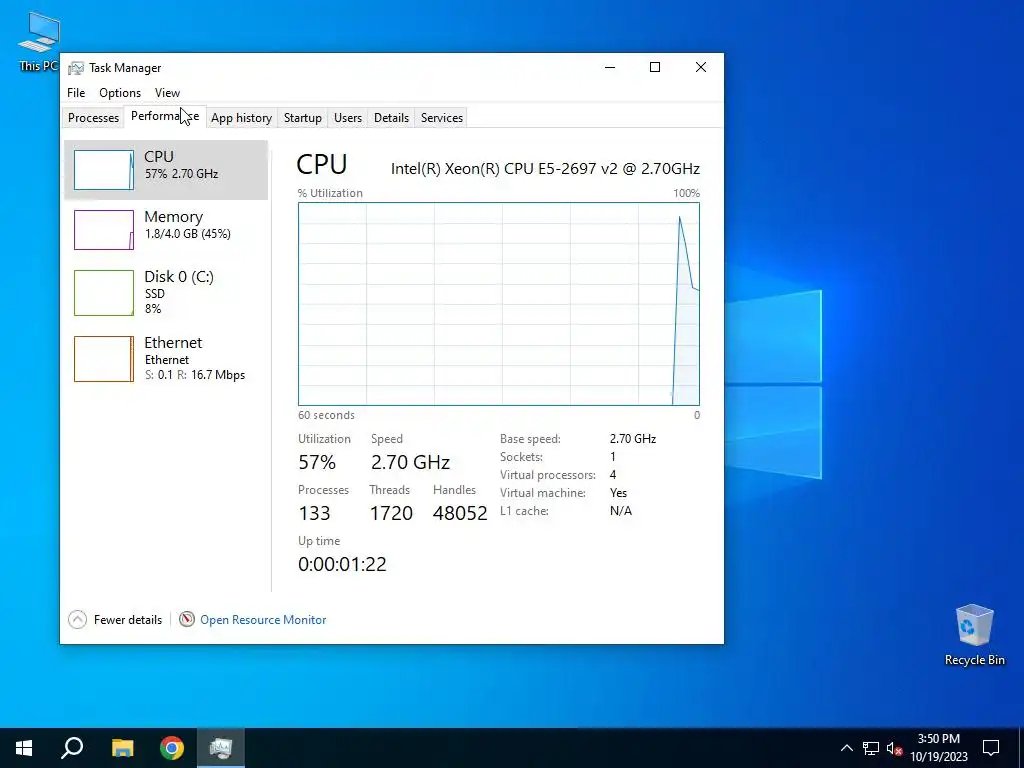This screenshot has width=1024, height=768.
Task: Click the Disk 0 (C:) label
Action: [179, 277]
